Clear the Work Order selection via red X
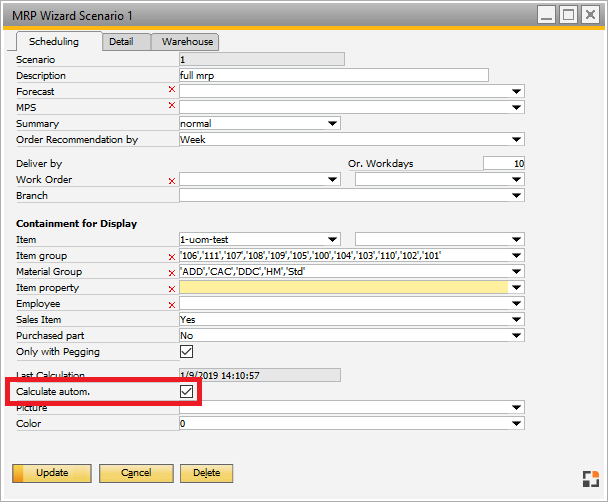The height and width of the screenshot is (502, 608). click(172, 181)
